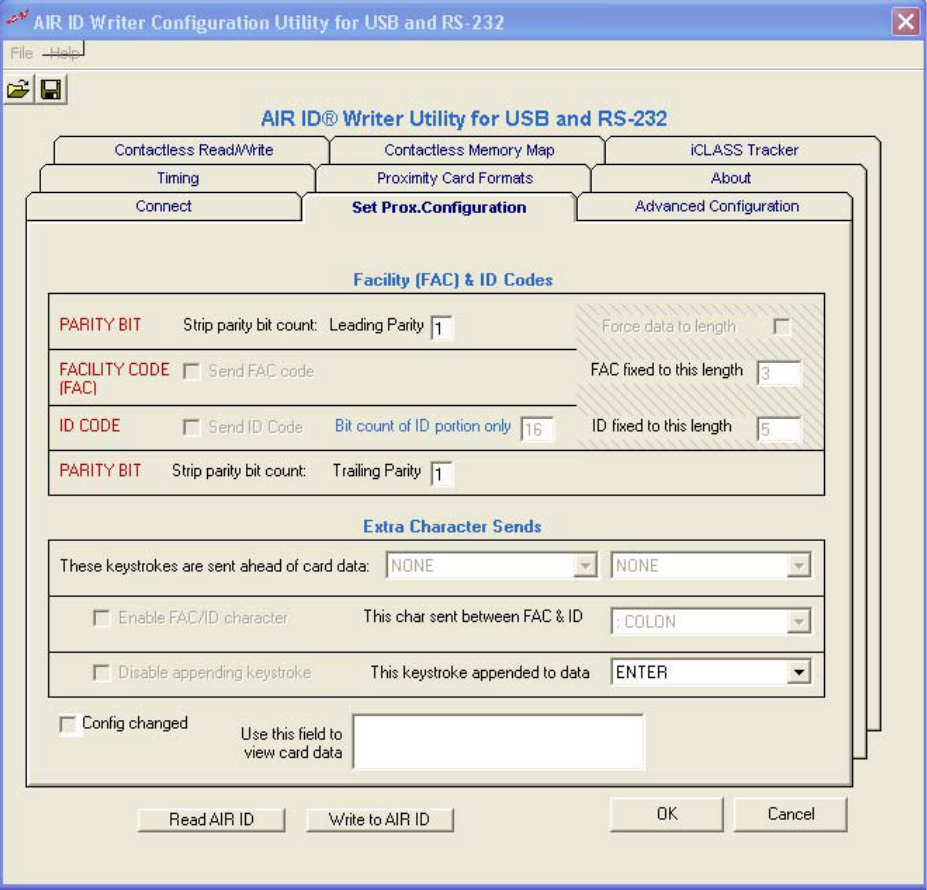The height and width of the screenshot is (890, 927).
Task: Click the Write to AIR ID button
Action: click(380, 820)
